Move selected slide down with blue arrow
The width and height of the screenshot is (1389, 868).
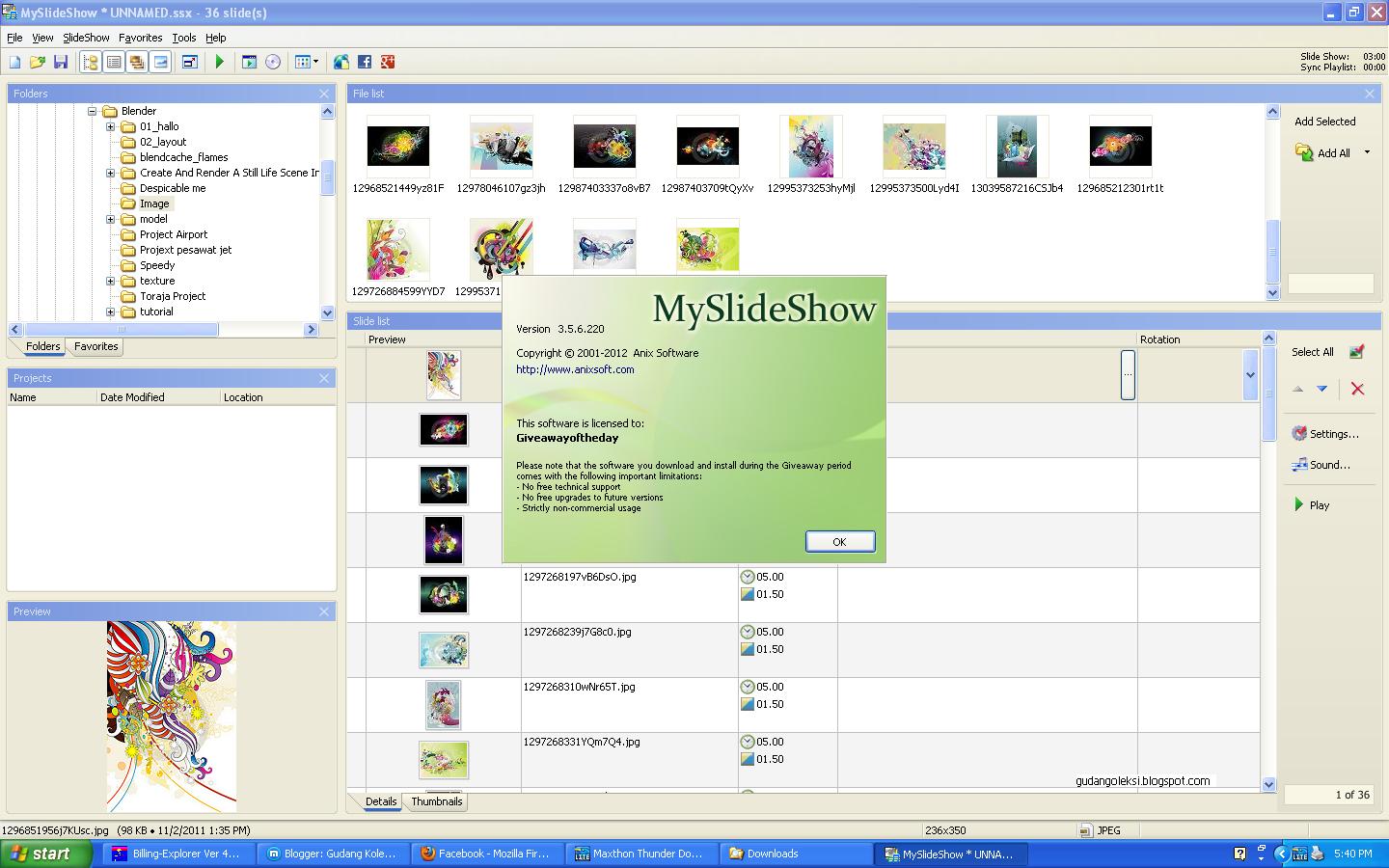1322,389
